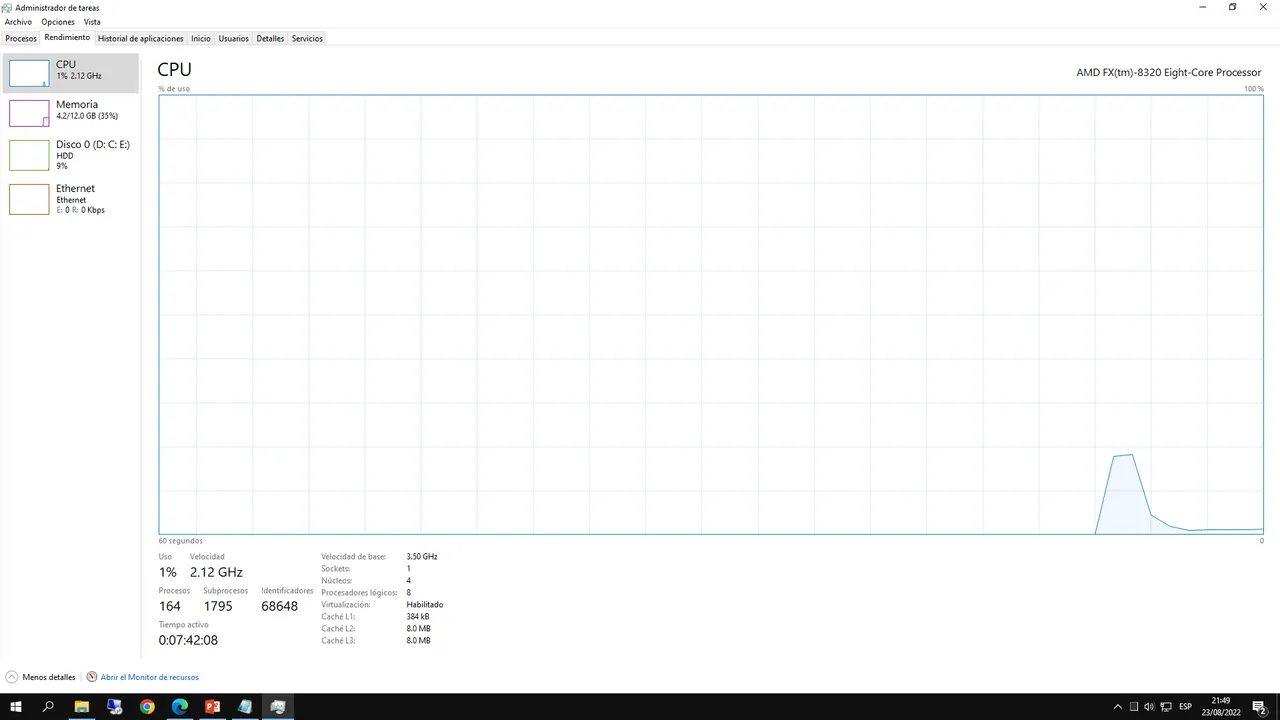1280x720 pixels.
Task: Click the Procesadores lógicos label
Action: pyautogui.click(x=359, y=592)
